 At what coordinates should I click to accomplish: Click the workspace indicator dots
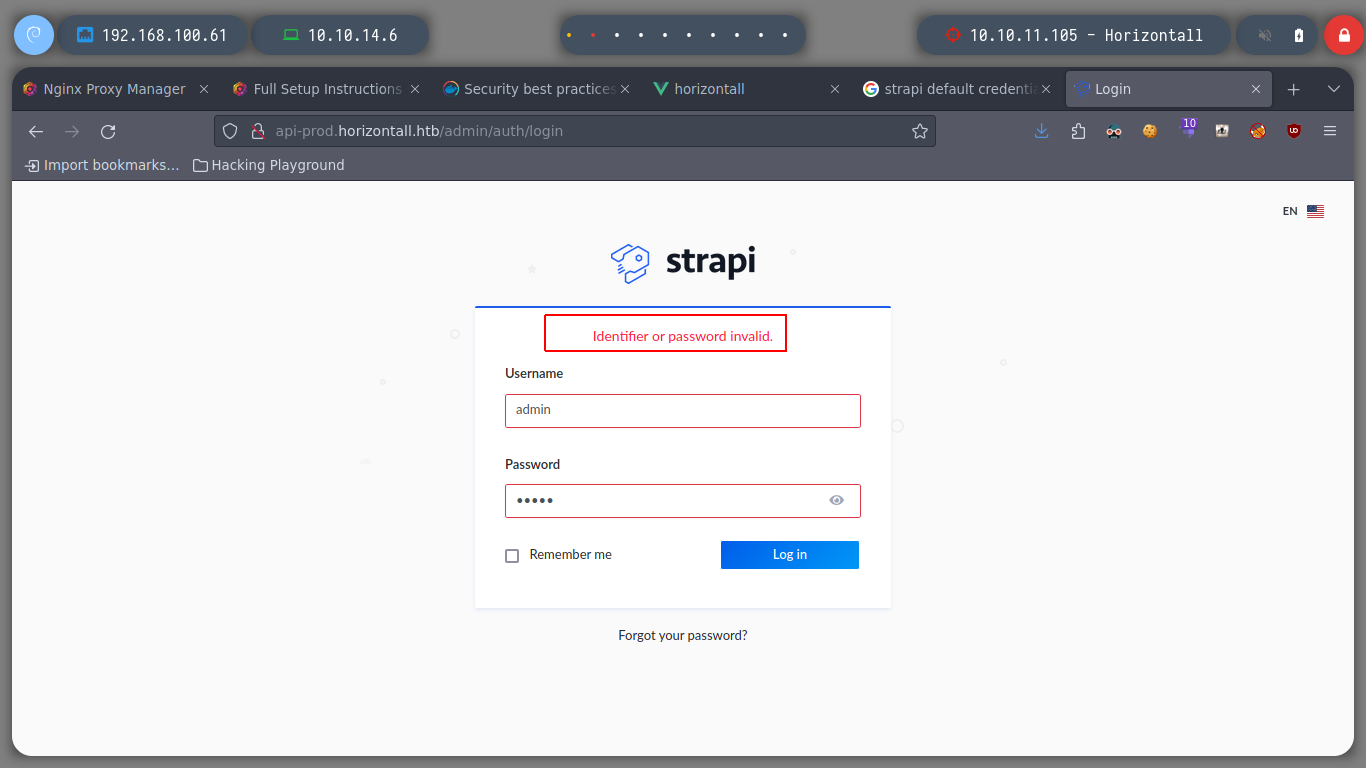(683, 35)
